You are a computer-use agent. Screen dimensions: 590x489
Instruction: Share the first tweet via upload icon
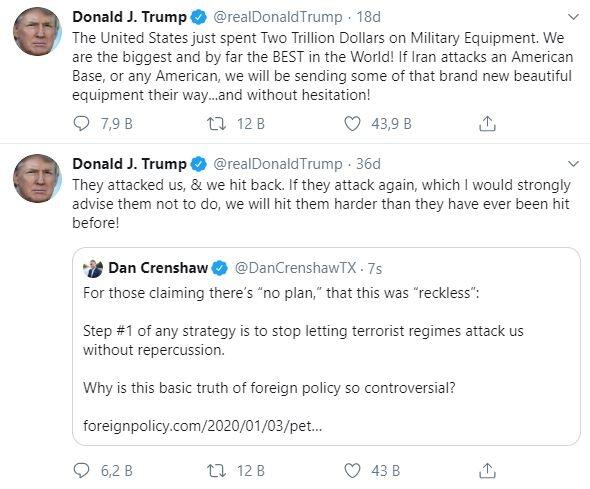[487, 123]
